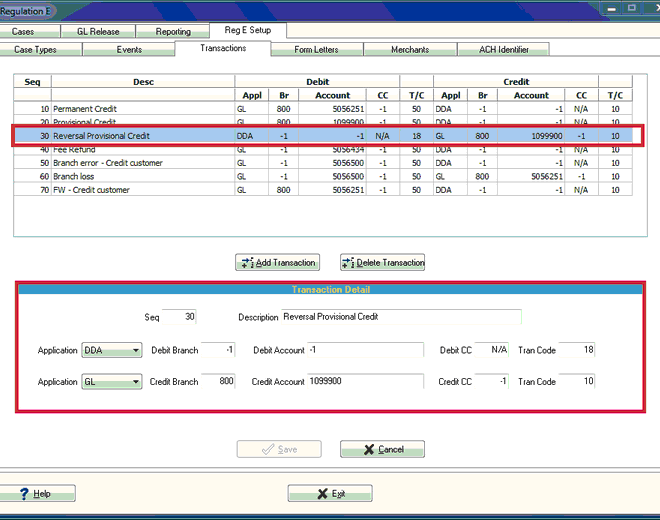Click the Exit button
660x520 pixels.
tap(330, 494)
